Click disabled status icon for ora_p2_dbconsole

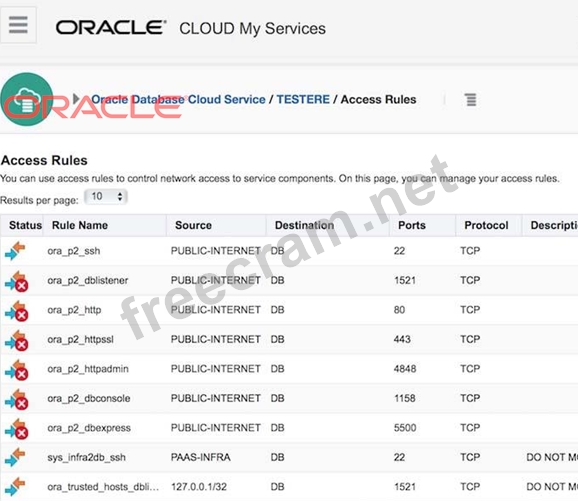[17, 399]
